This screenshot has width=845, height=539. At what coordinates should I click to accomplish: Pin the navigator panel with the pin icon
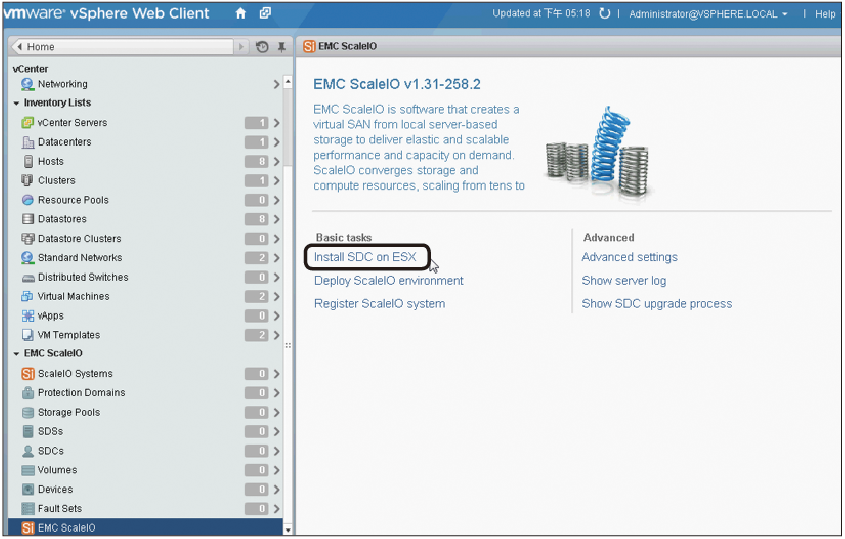point(281,47)
